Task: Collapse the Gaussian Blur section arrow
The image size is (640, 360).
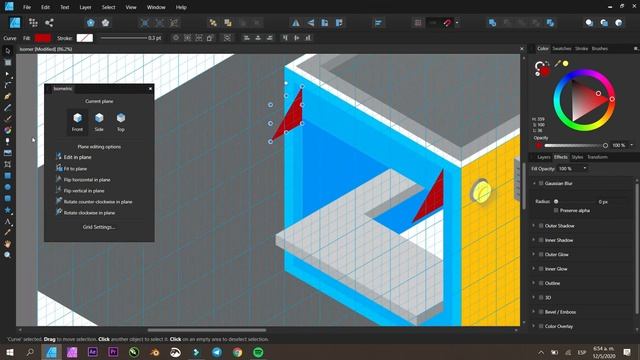Action: [x=533, y=183]
